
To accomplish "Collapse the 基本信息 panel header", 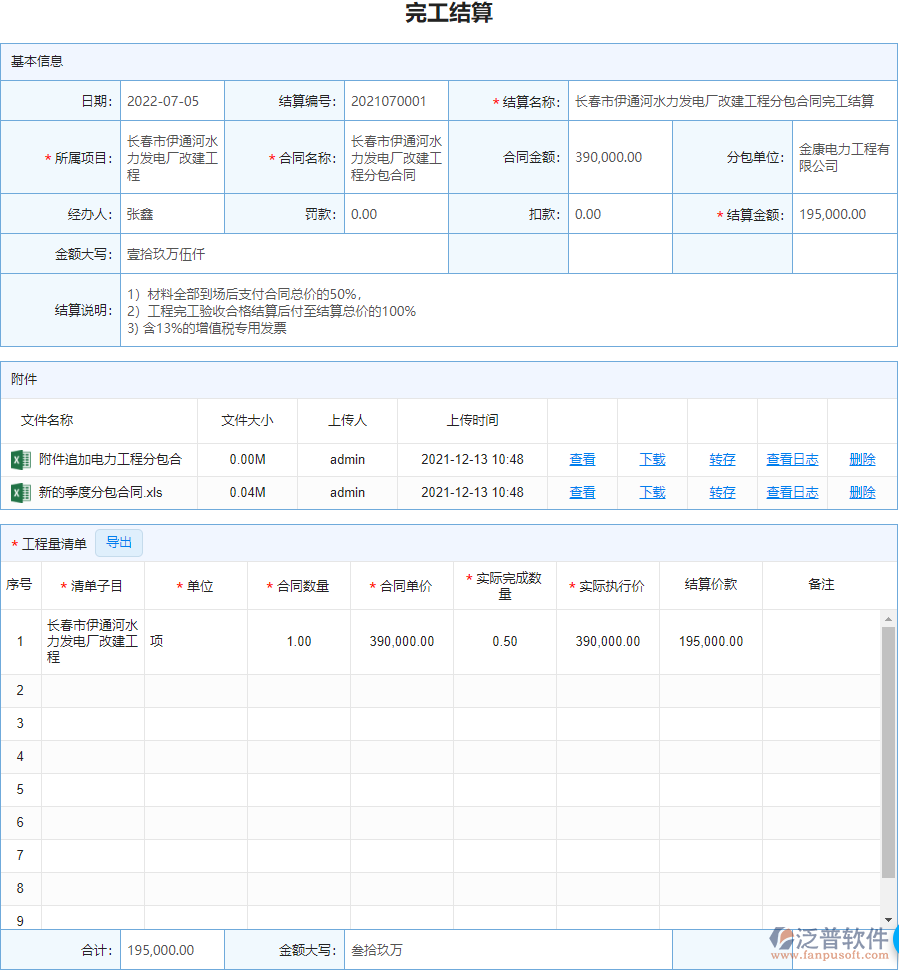I will point(38,62).
